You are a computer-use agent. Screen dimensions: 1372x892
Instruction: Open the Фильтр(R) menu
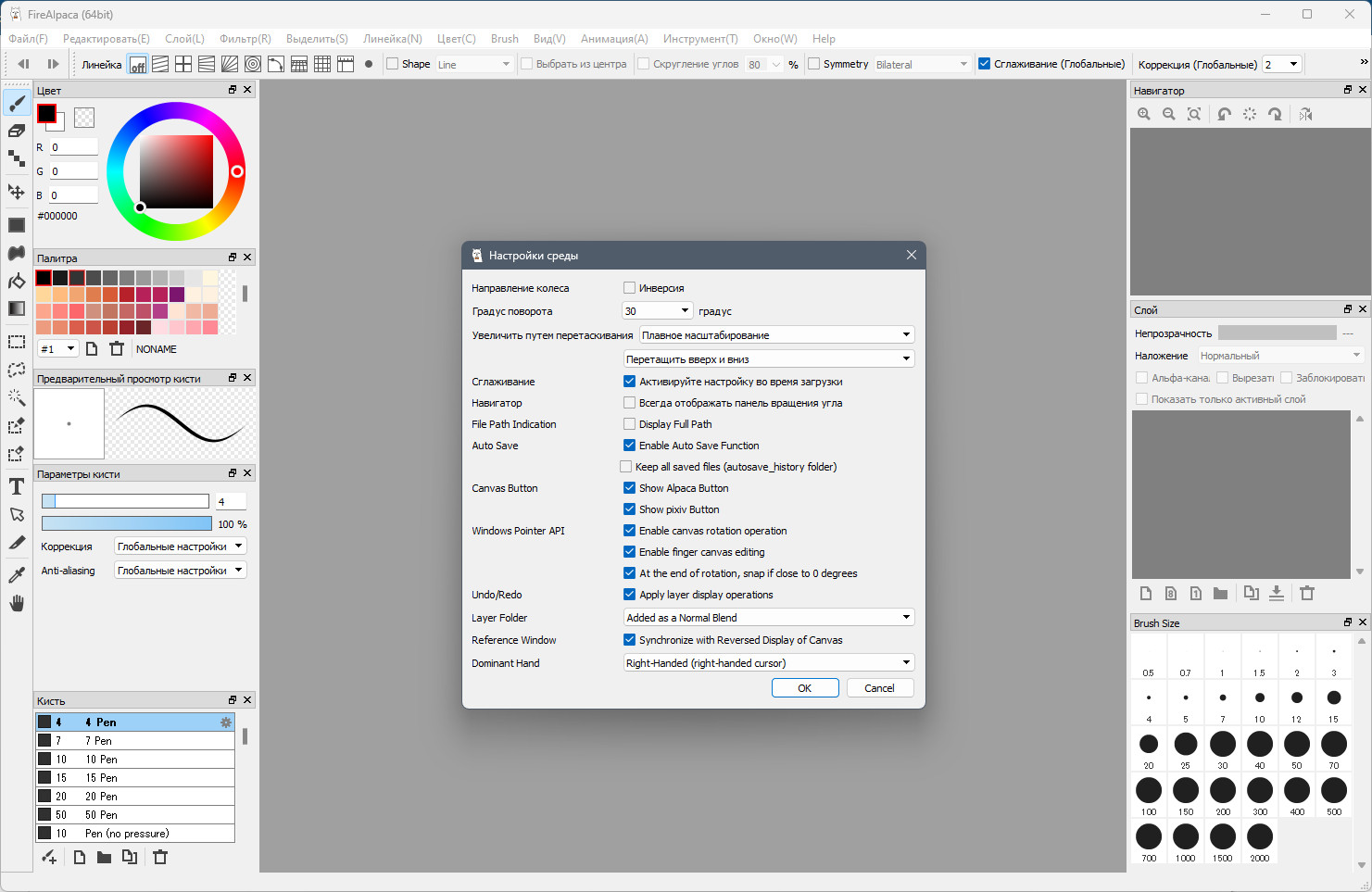[x=245, y=39]
